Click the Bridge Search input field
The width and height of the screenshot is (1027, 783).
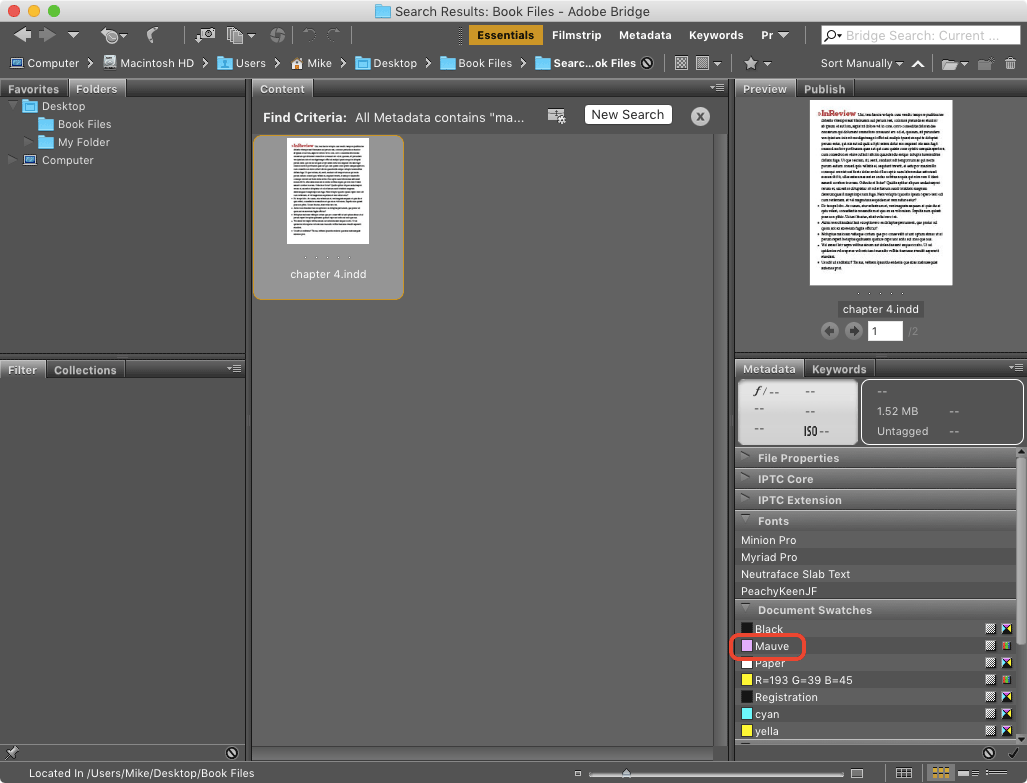point(930,35)
